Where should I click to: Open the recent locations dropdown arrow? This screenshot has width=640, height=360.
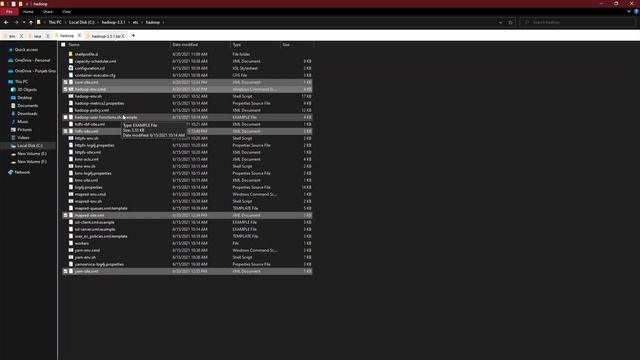click(24, 22)
